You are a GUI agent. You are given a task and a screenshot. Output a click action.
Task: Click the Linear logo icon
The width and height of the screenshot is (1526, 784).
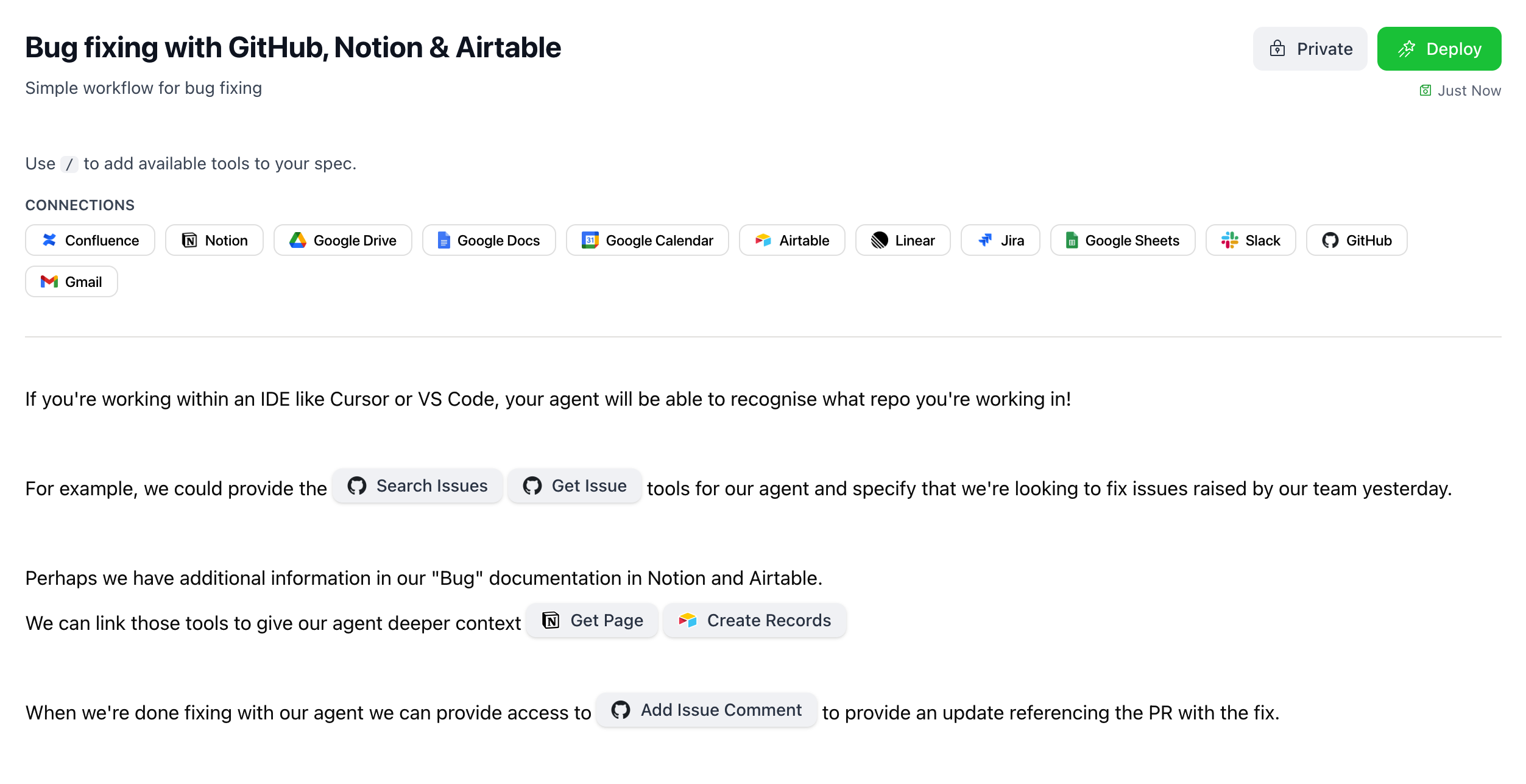880,241
